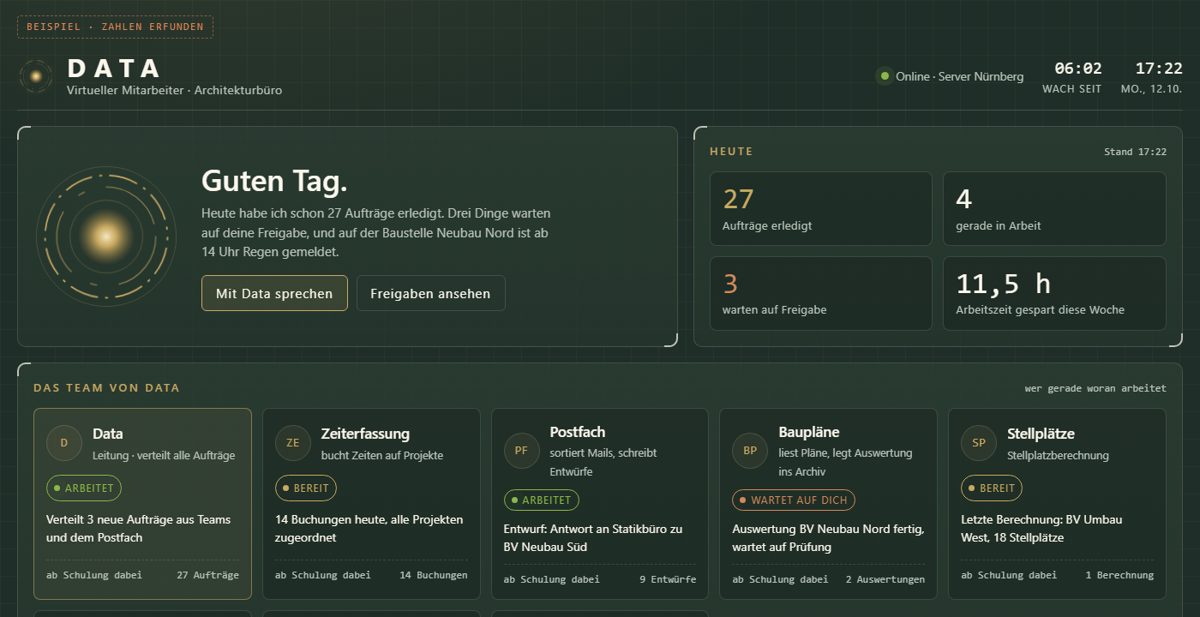Open the Zeiterfassung card title
The image size is (1200, 617).
coord(365,434)
